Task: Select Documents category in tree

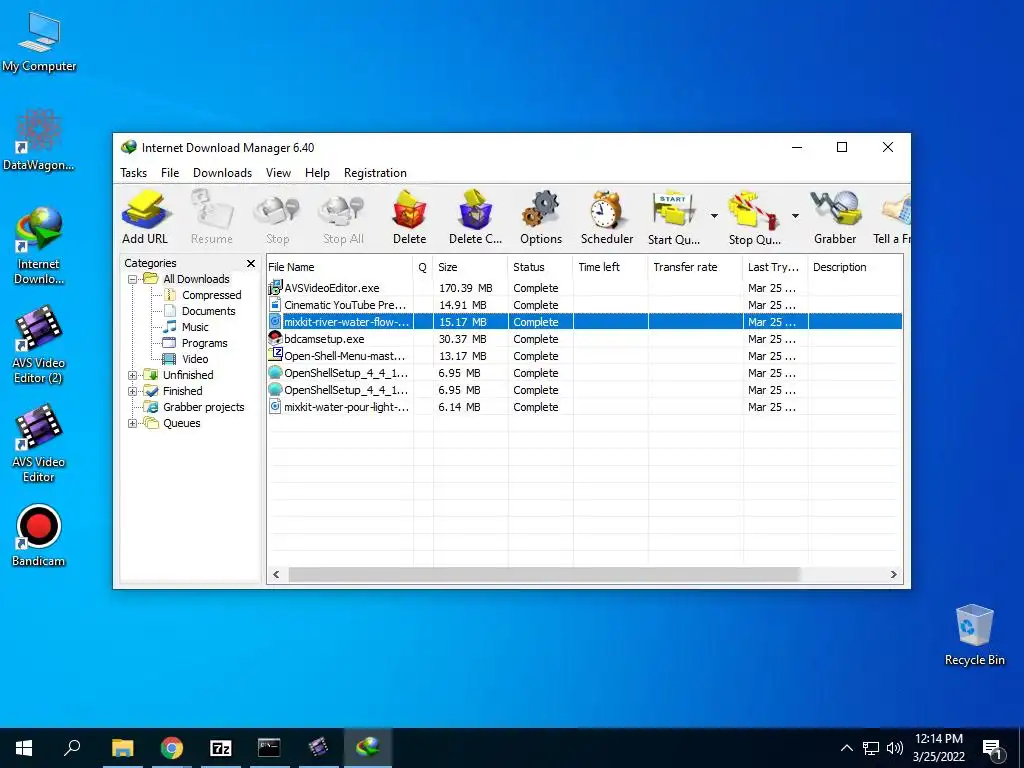Action: pos(208,312)
